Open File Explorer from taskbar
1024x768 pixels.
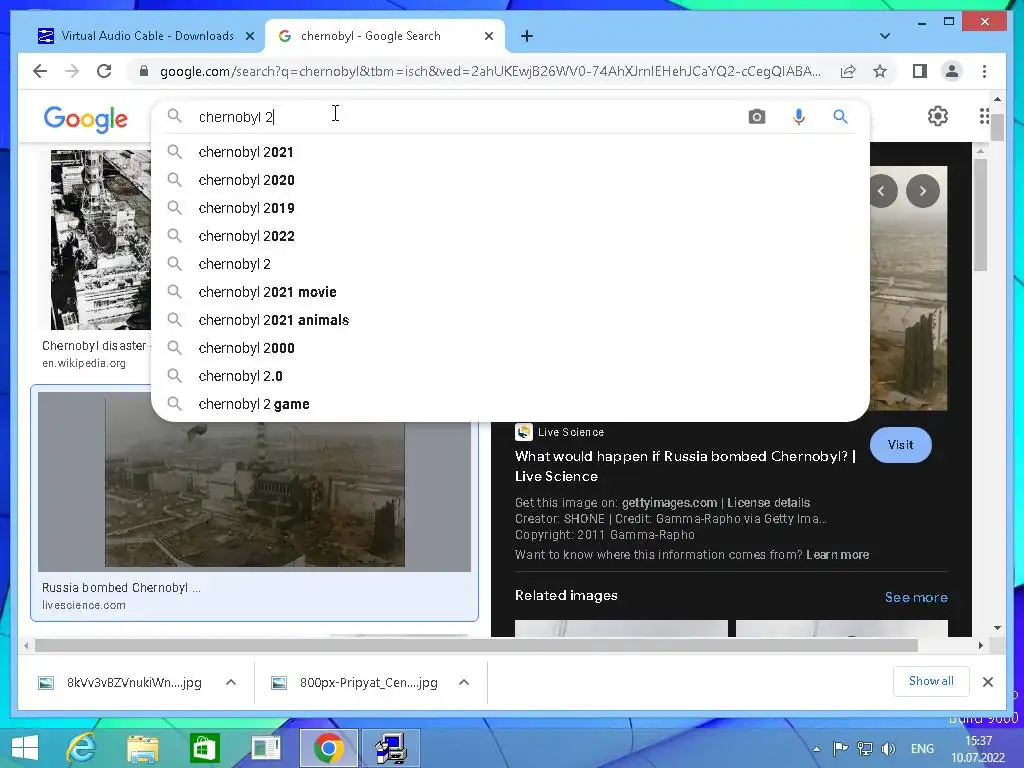point(142,748)
